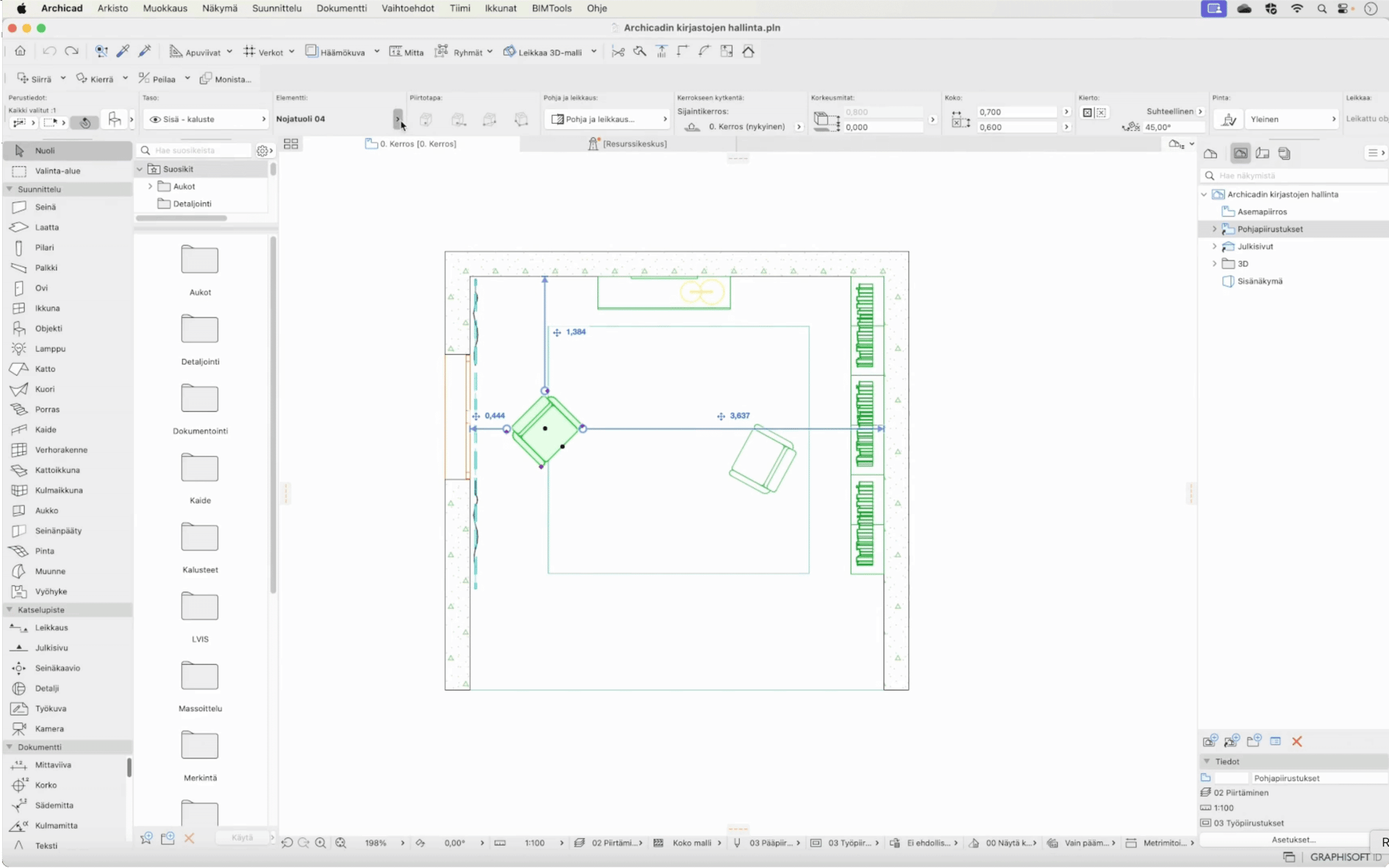Toggle the quick selection magnet button in Perustiedot
The image size is (1389, 868).
[x=85, y=122]
